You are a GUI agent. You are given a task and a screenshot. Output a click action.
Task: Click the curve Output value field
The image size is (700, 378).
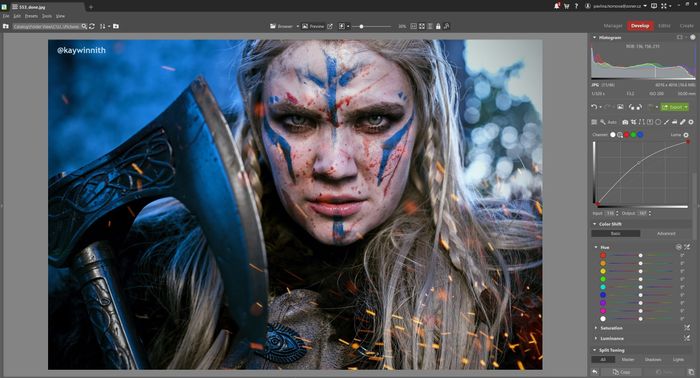click(x=642, y=213)
